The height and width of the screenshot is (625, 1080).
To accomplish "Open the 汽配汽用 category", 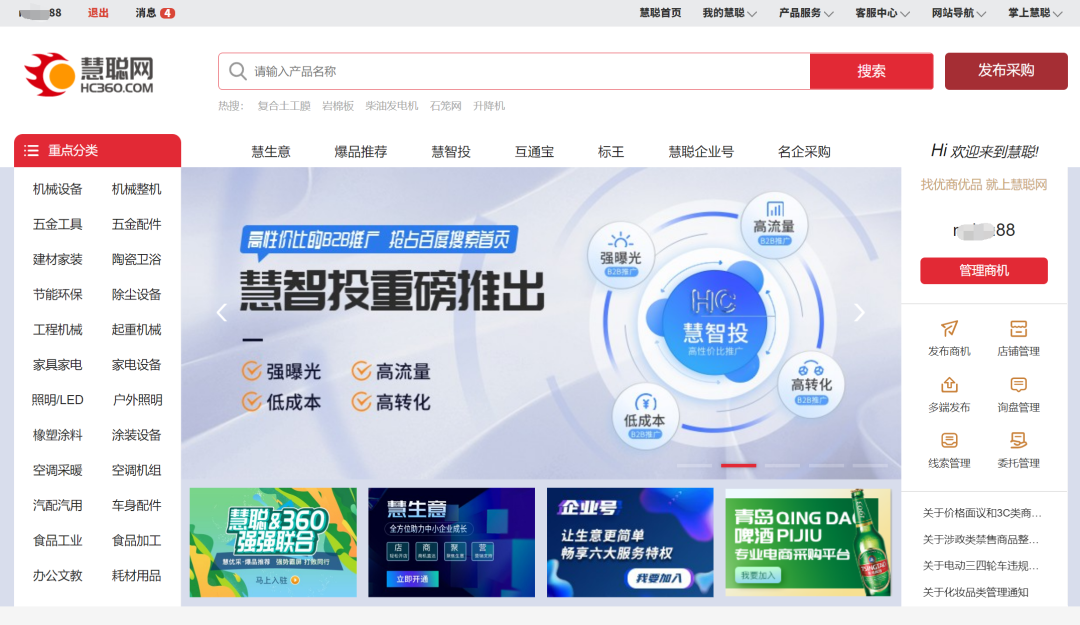I will (x=58, y=505).
